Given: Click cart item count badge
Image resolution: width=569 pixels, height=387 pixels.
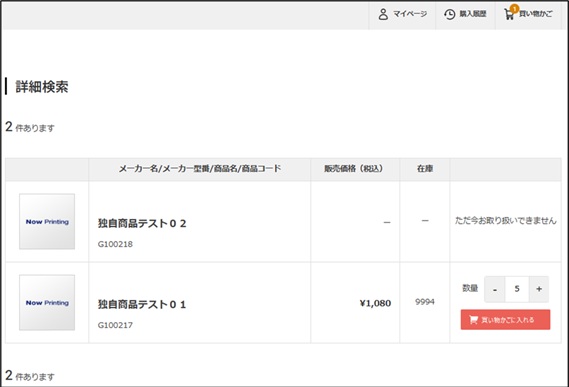Looking at the screenshot, I should [514, 9].
